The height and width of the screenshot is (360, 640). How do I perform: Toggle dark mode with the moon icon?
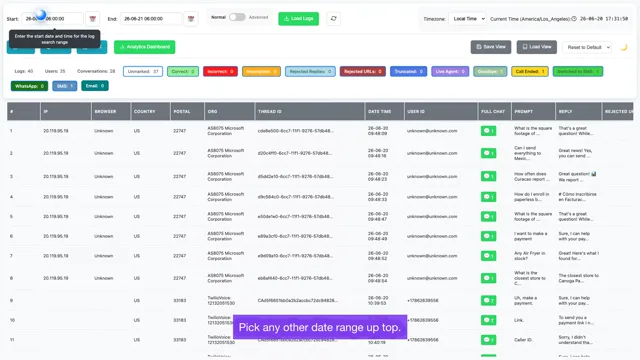tap(624, 47)
